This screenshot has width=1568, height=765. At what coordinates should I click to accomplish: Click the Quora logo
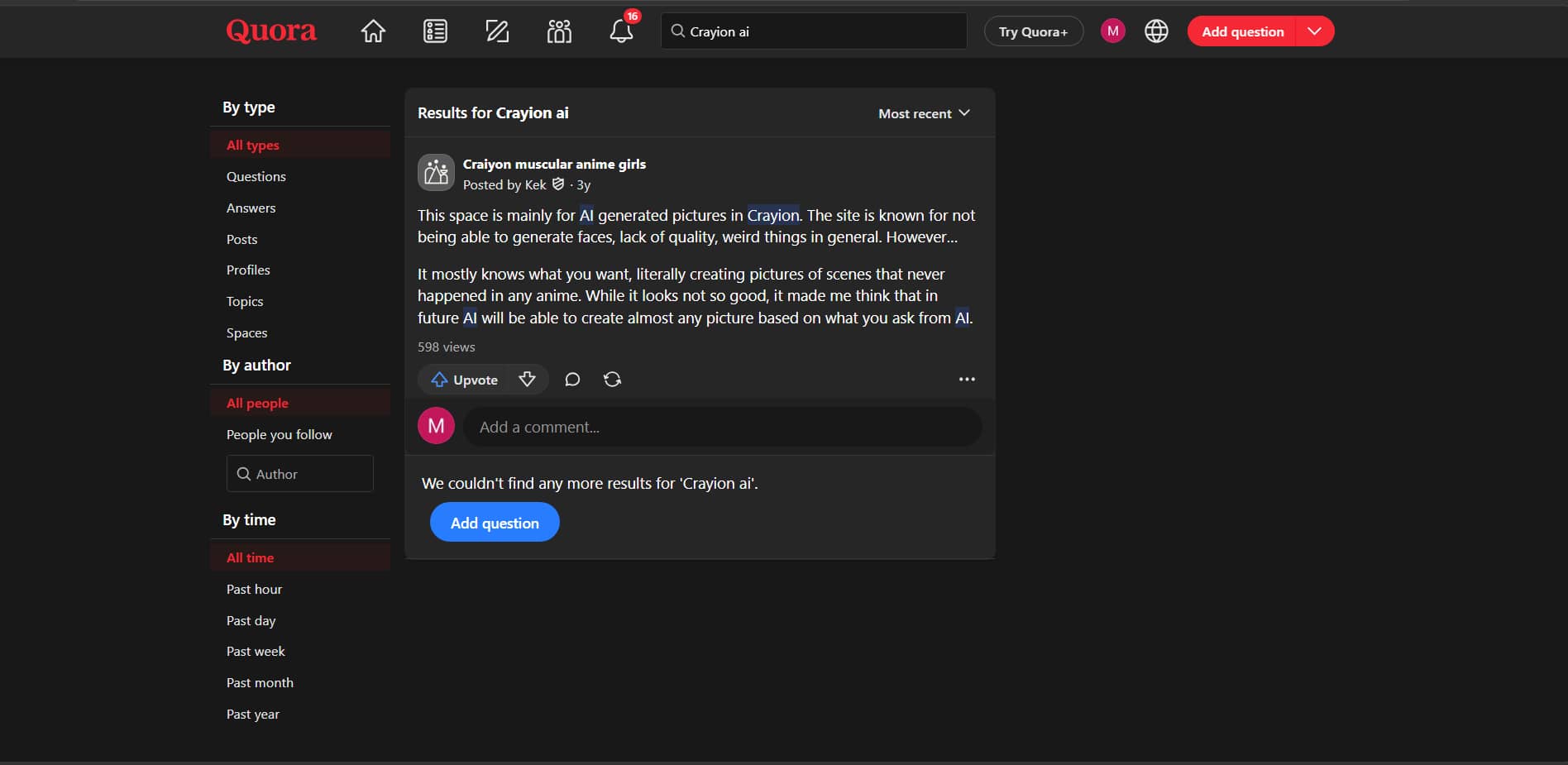271,31
